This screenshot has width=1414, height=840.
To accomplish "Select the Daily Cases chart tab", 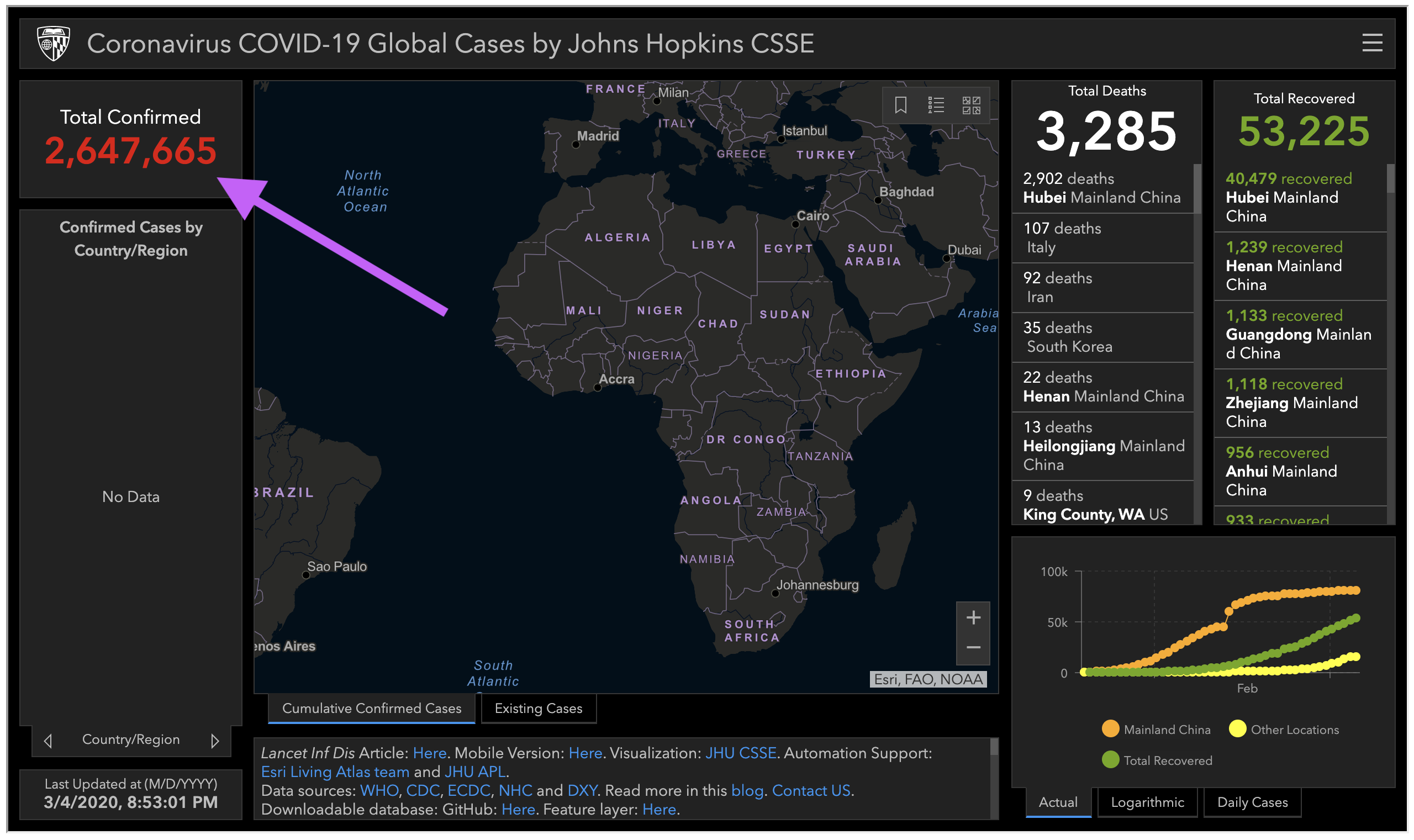I will 1252,802.
